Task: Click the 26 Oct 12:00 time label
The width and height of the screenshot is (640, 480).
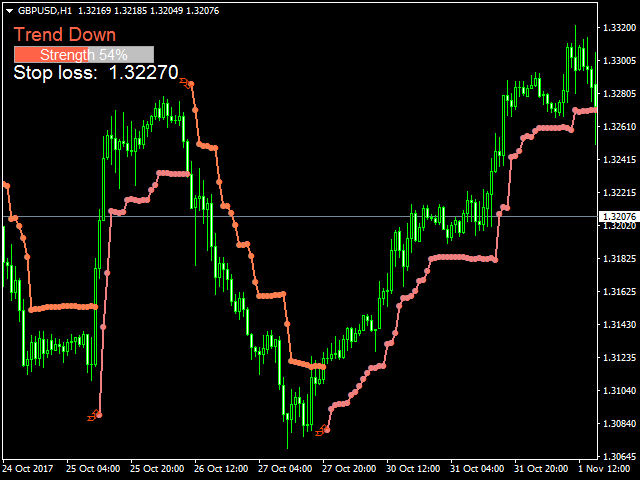Action: pyautogui.click(x=221, y=468)
